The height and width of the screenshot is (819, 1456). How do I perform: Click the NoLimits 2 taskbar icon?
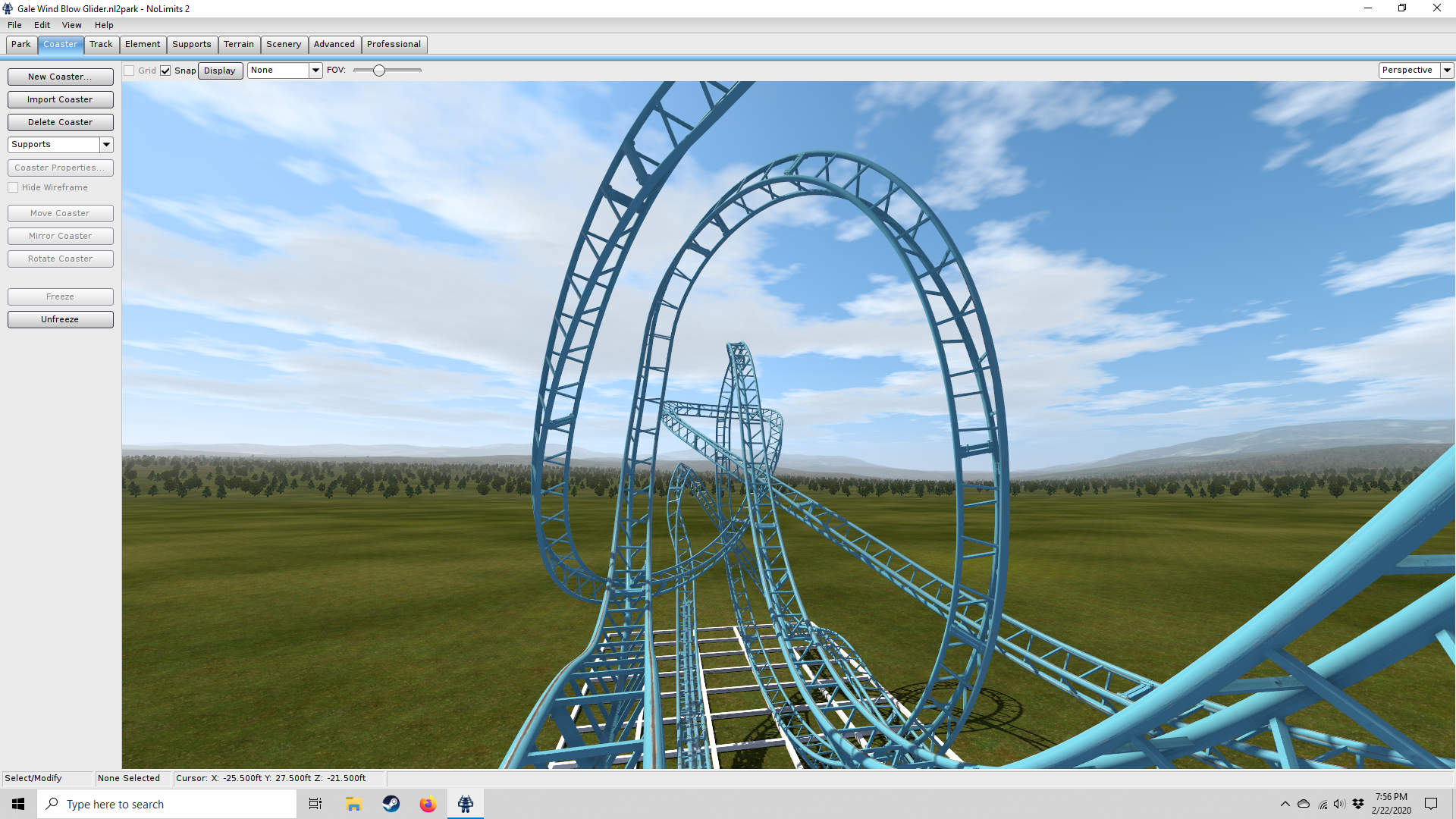click(x=466, y=804)
